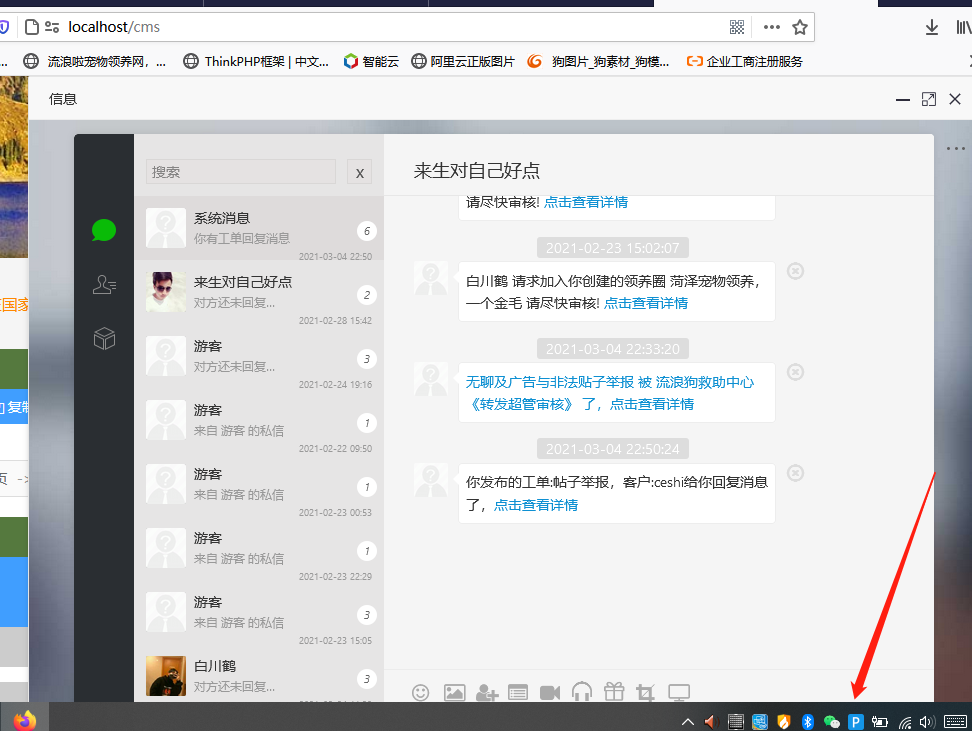Select the crop screenshot icon
The image size is (972, 731).
[645, 692]
